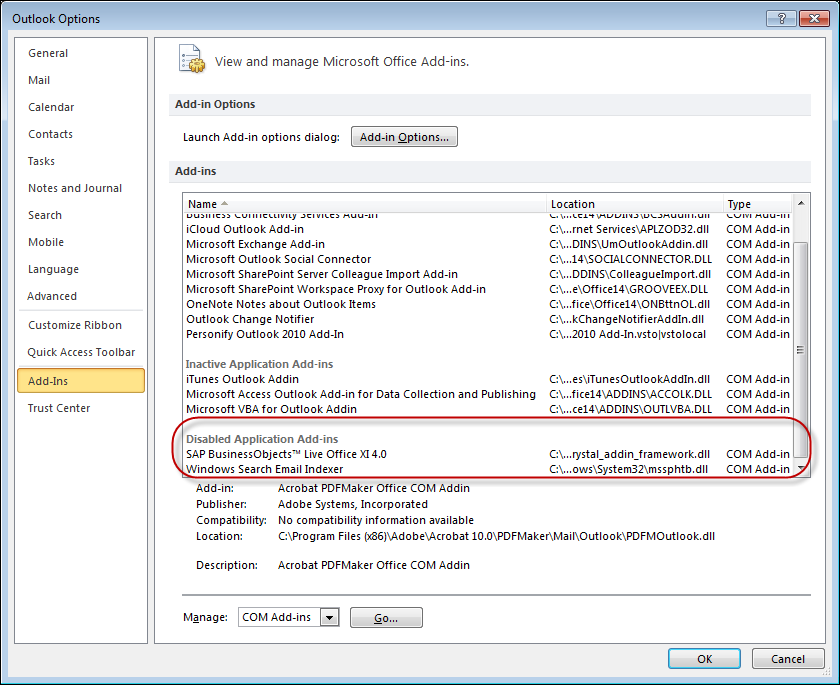Screen dimensions: 840x685
Task: Select SharePoint Workspace Proxy for Outlook Add-in
Action: 488,289
